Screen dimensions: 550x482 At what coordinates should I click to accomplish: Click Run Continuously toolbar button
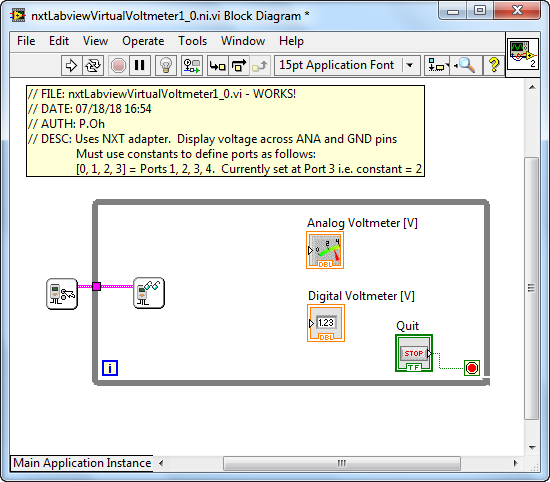click(93, 65)
